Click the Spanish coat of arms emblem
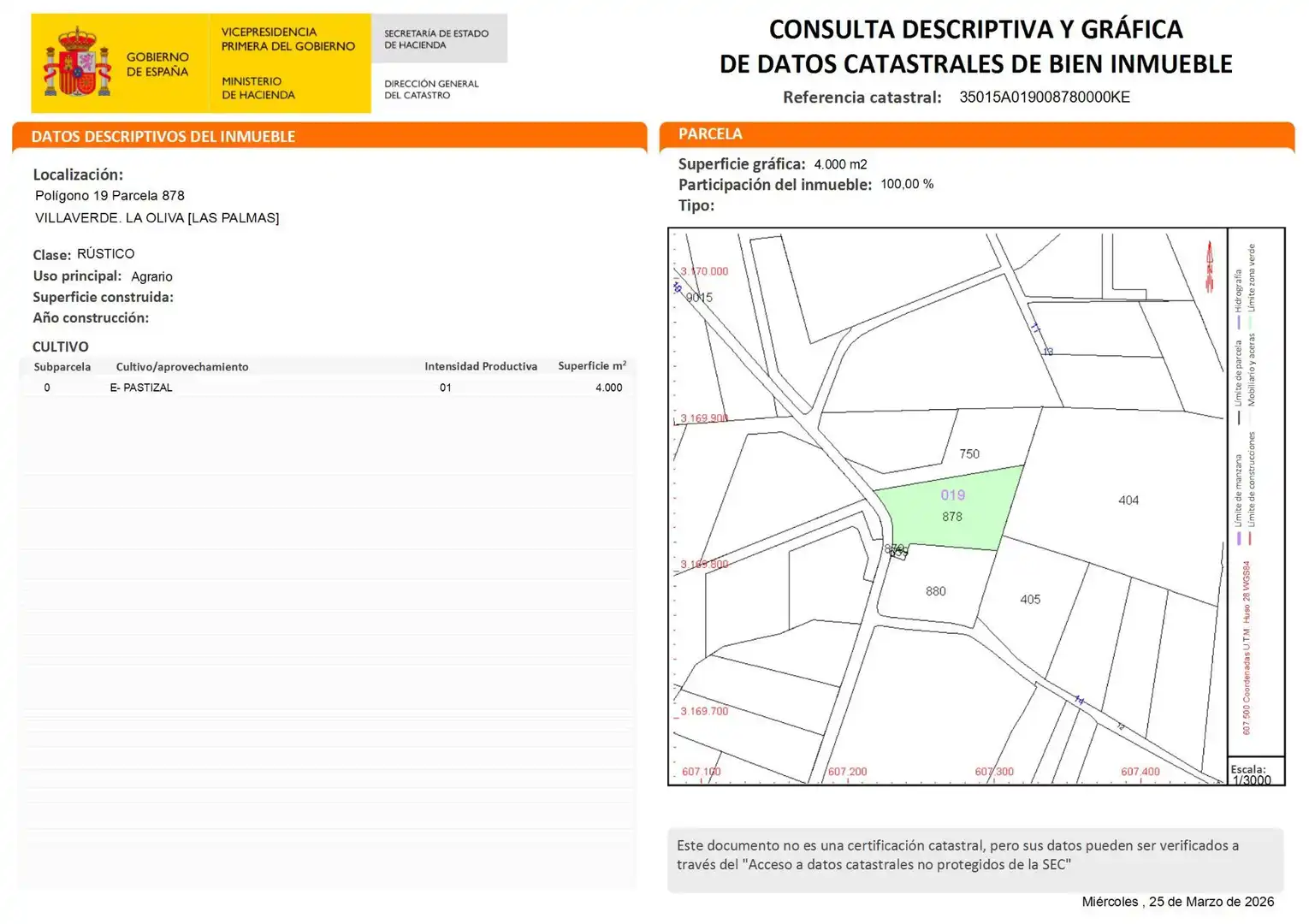The height and width of the screenshot is (924, 1309). [78, 62]
